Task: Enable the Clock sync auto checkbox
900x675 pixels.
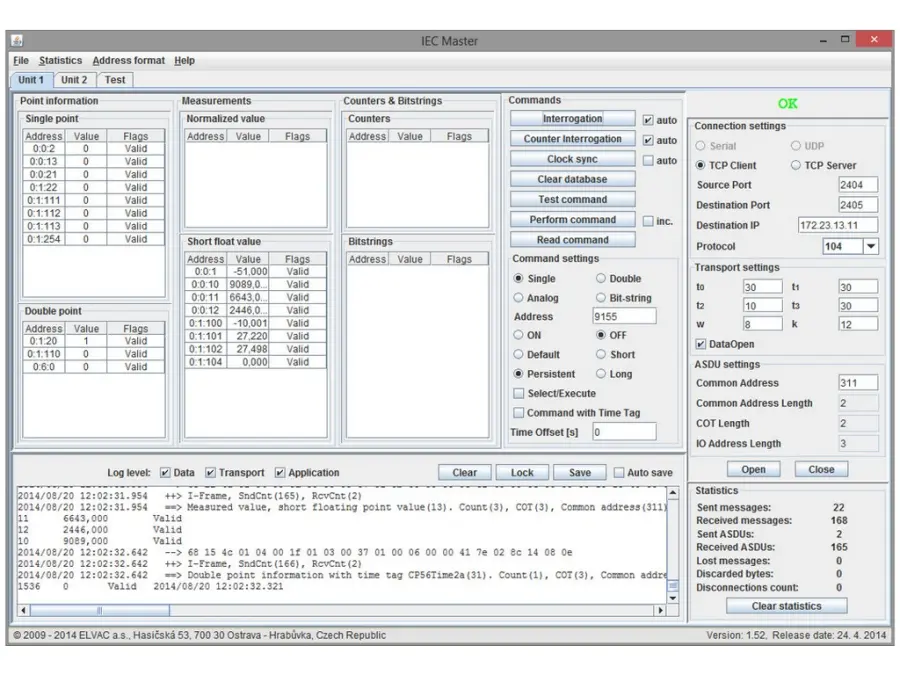Action: (648, 160)
